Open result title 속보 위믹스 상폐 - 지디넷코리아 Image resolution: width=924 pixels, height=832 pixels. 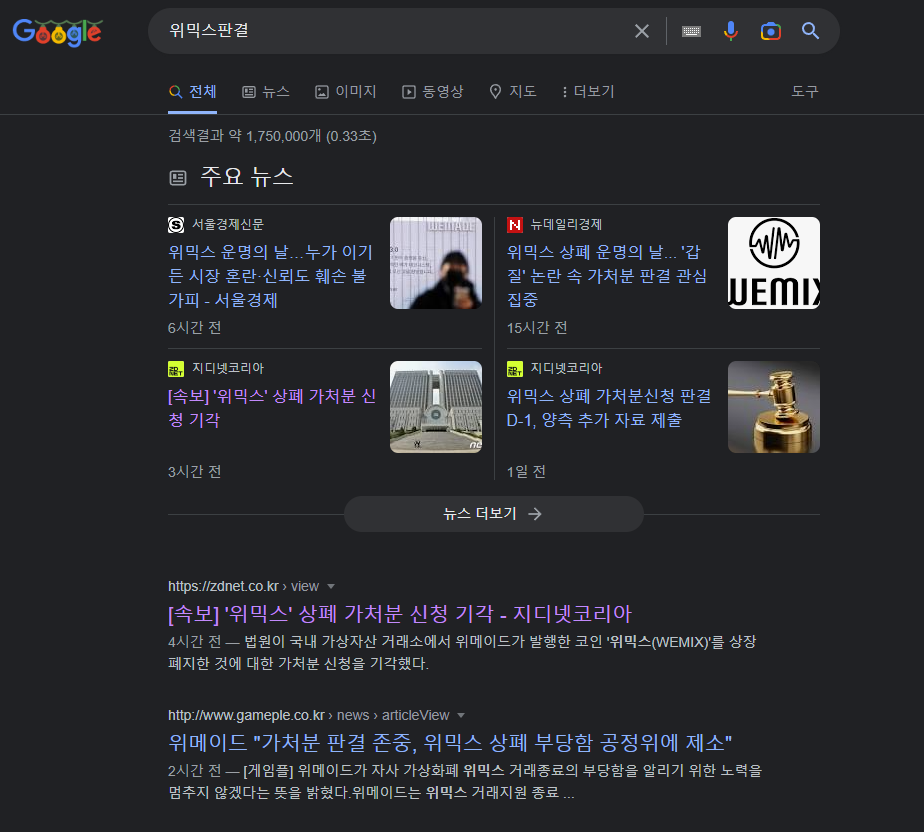coord(400,614)
